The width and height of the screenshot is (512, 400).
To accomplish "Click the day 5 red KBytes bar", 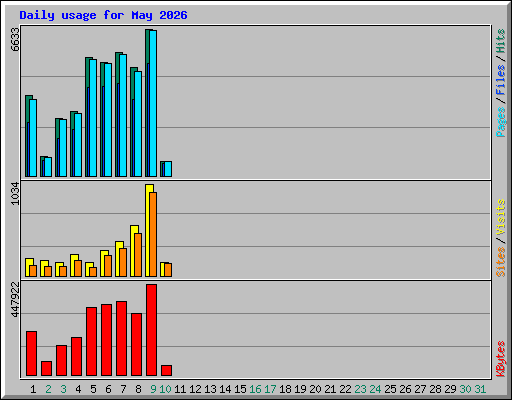I will click(91, 342).
